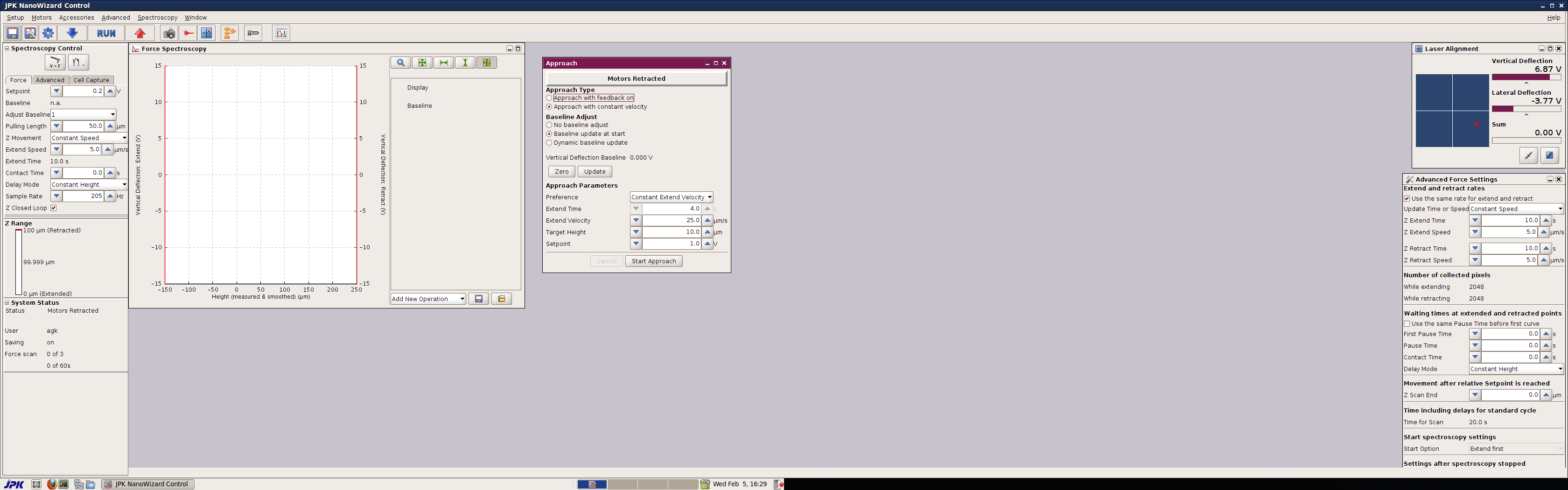The image size is (1568, 490).
Task: Open save settings icon with wrench
Action: (x=30, y=33)
